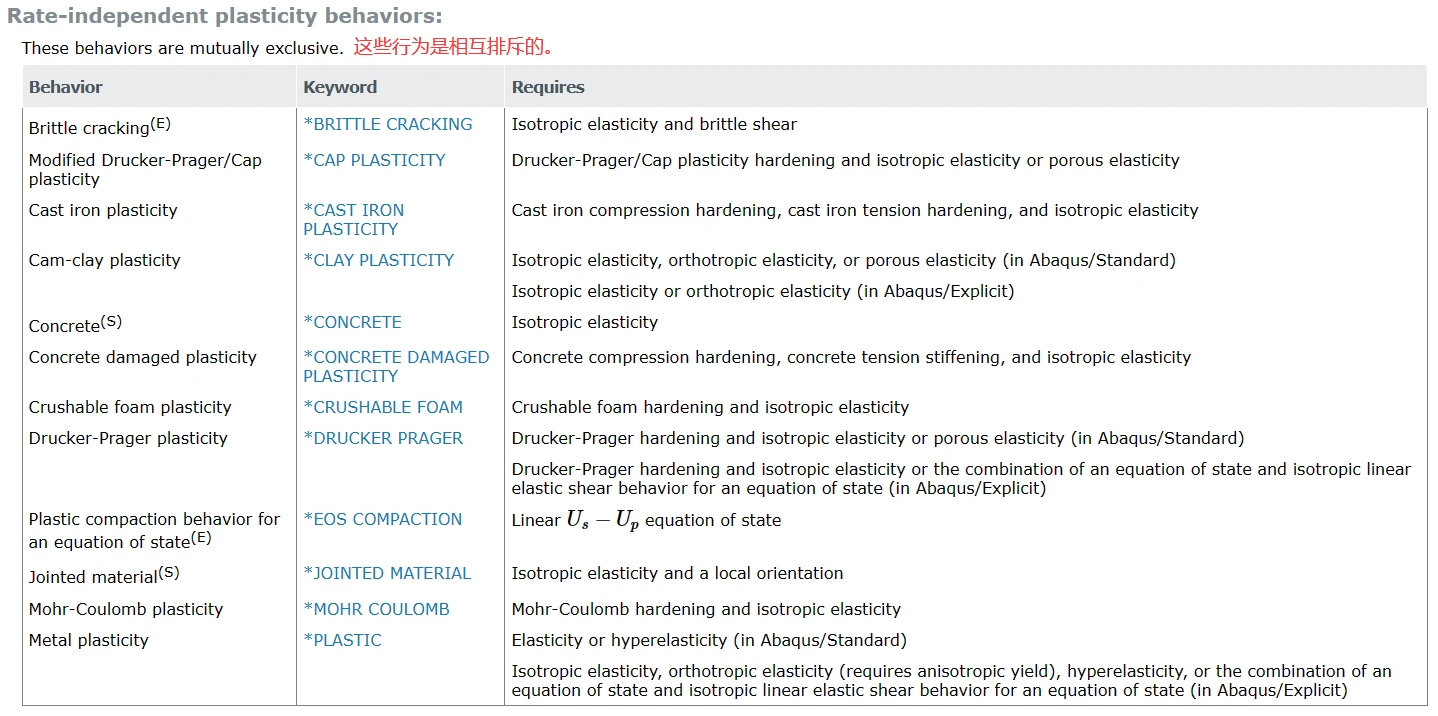
Task: Open the *CAP PLASTICITY keyword link
Action: (374, 160)
